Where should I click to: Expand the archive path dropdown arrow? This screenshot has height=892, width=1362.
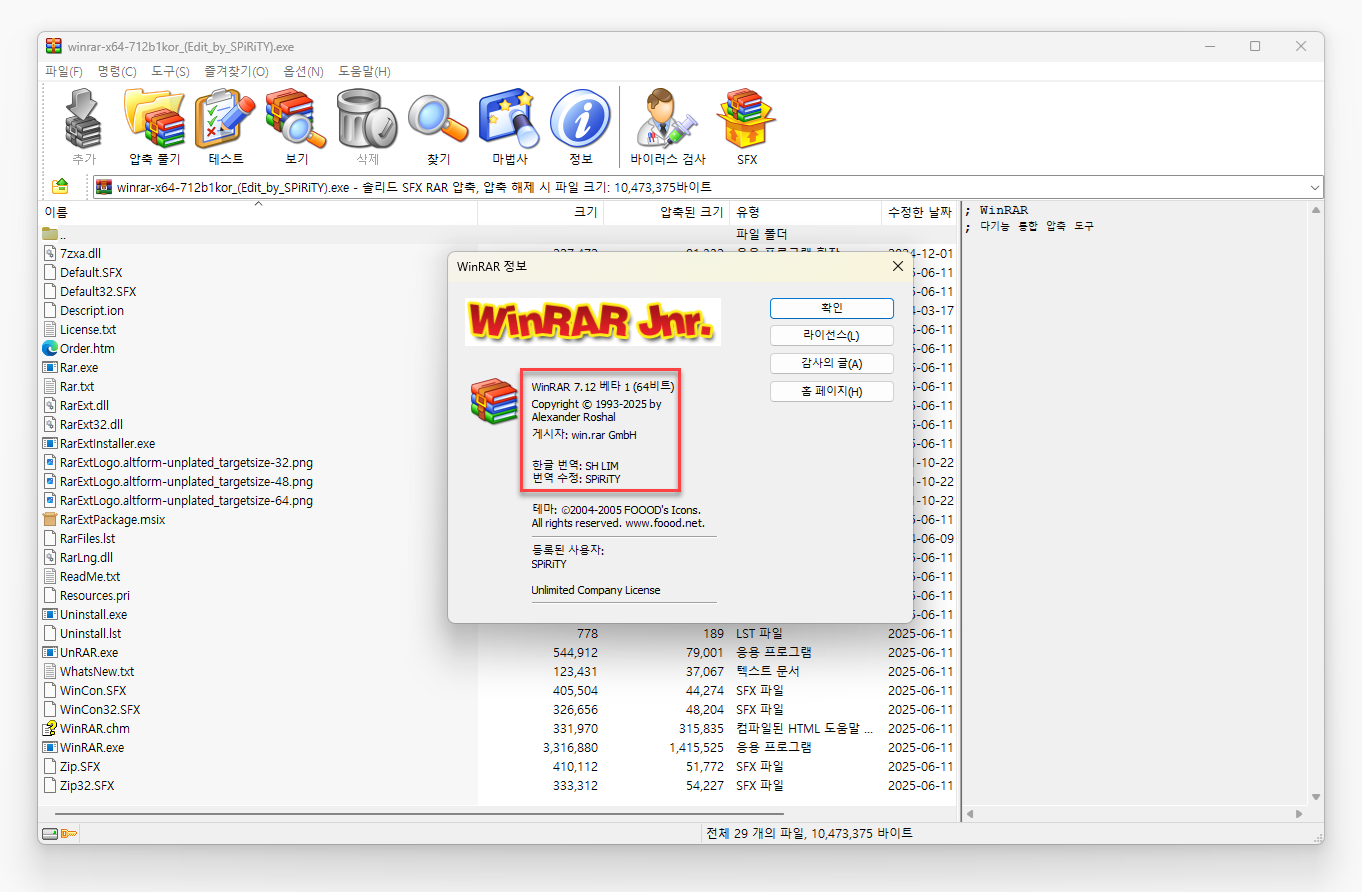[1314, 187]
